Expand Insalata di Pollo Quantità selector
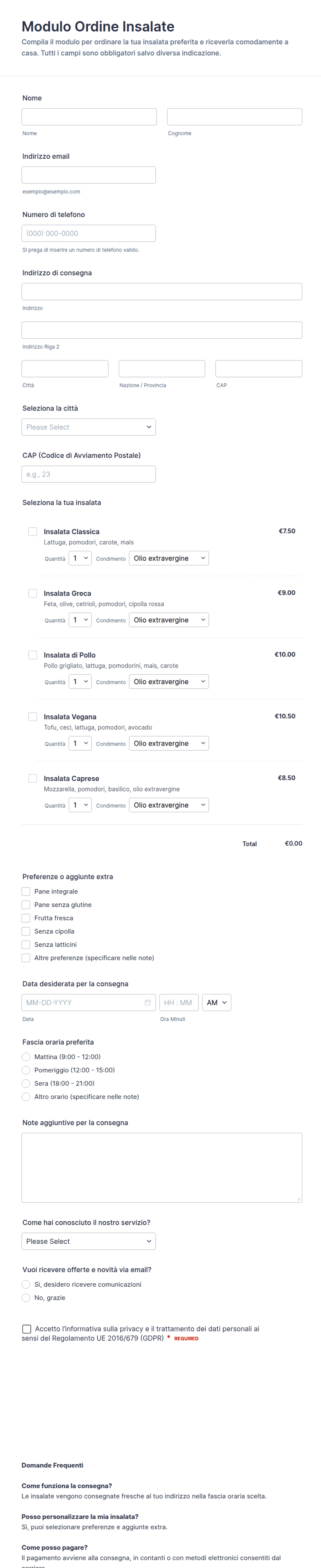Image resolution: width=321 pixels, height=1568 pixels. coord(80,682)
